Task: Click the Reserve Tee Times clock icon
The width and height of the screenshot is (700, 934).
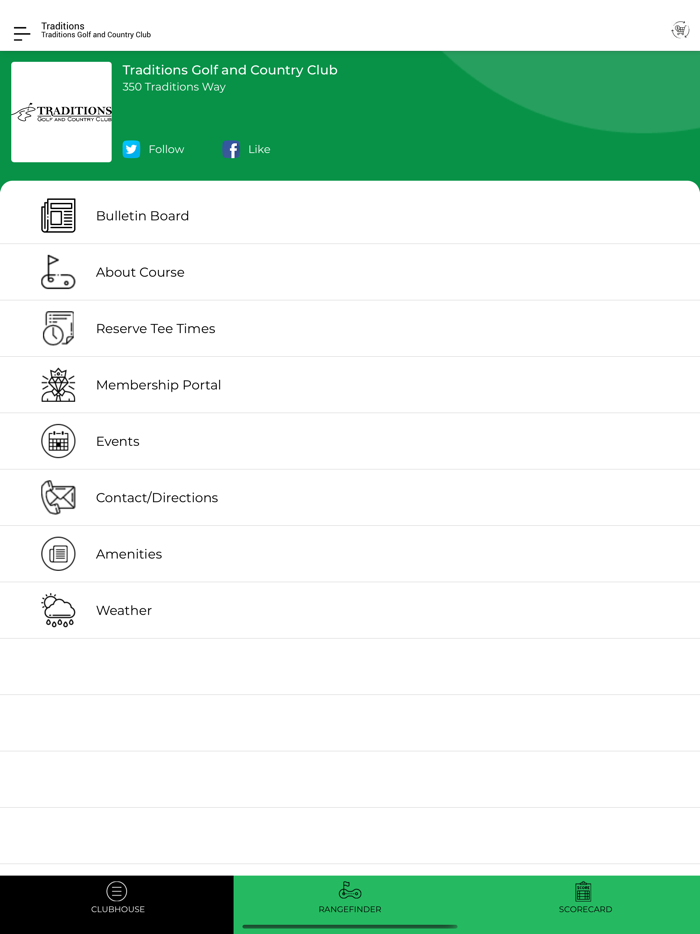Action: pyautogui.click(x=58, y=328)
